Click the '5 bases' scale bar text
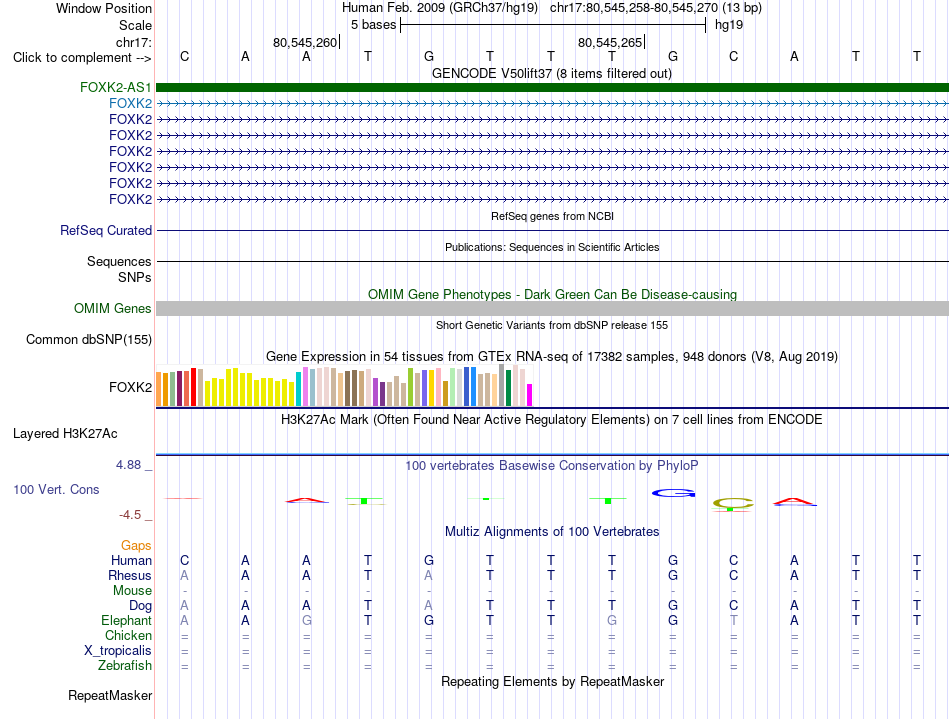 pos(373,25)
